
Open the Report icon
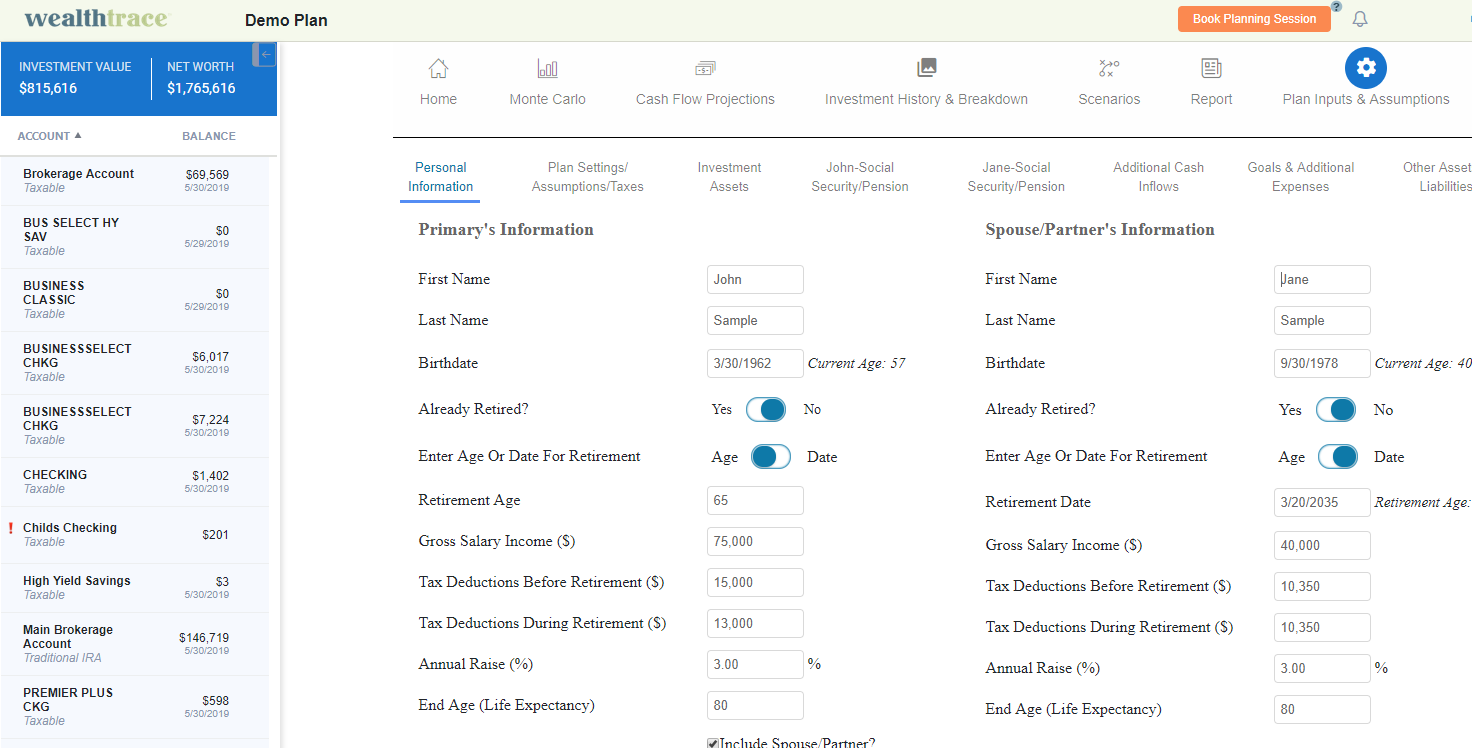(1211, 68)
